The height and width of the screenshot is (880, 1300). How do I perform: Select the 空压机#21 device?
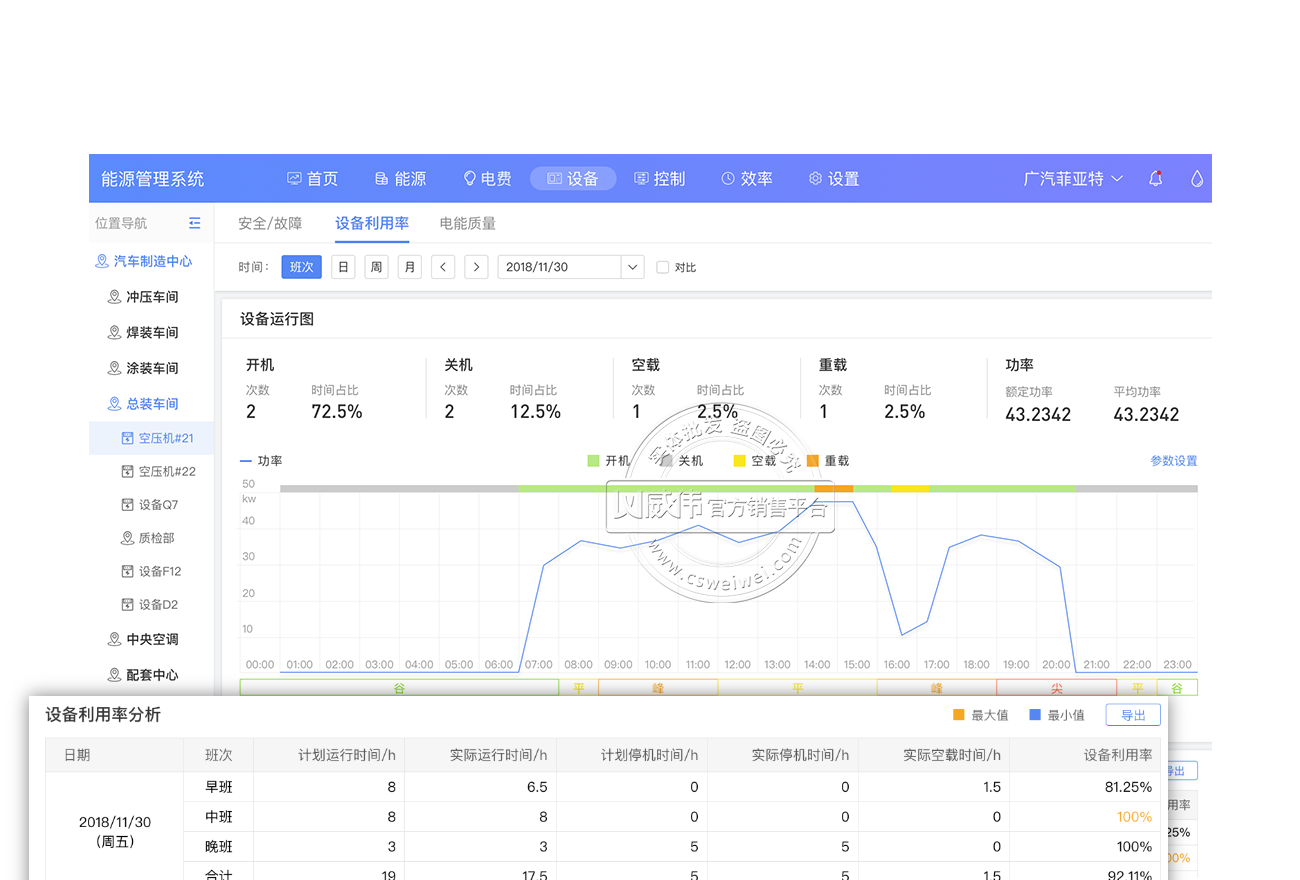tap(151, 438)
